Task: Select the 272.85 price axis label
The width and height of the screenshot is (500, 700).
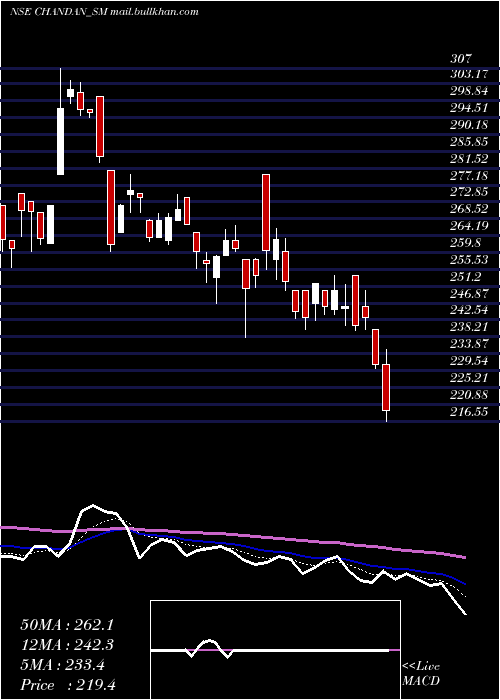Action: 469,192
